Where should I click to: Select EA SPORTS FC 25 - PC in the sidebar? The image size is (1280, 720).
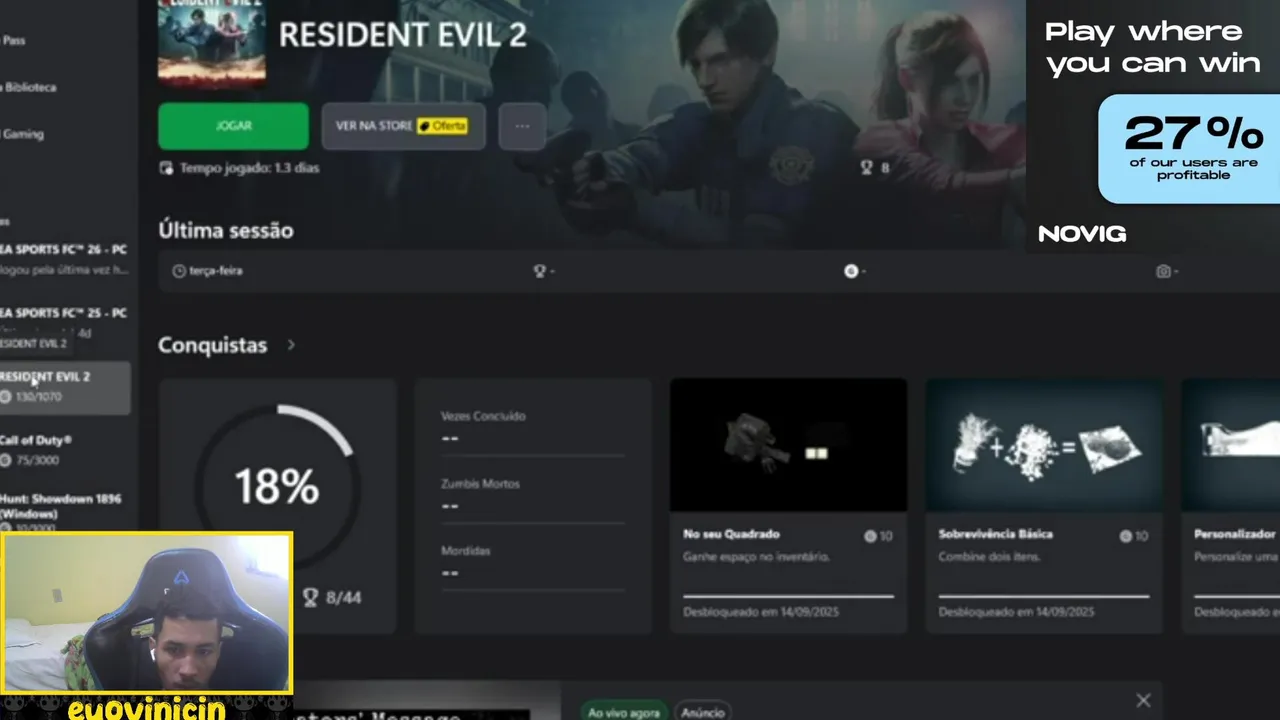coord(65,320)
